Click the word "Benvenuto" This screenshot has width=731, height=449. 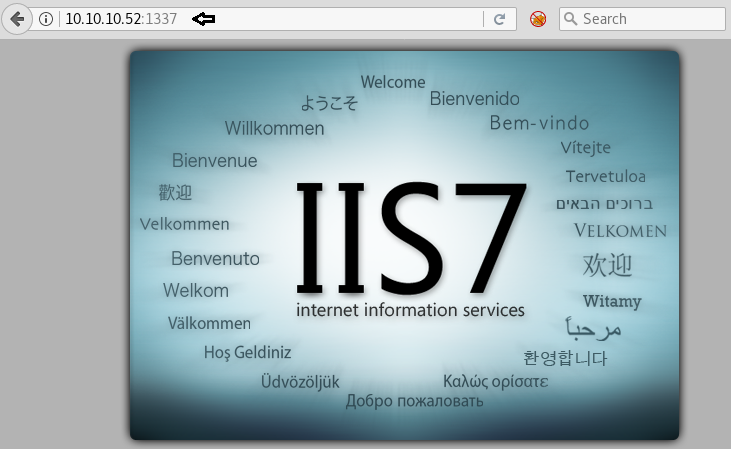[215, 259]
